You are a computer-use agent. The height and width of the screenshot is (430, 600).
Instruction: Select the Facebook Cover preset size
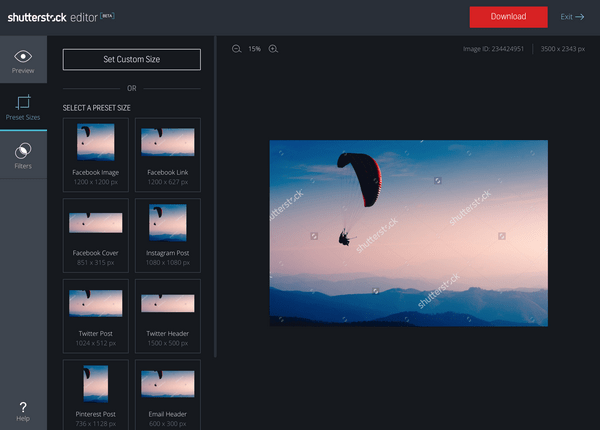96,233
